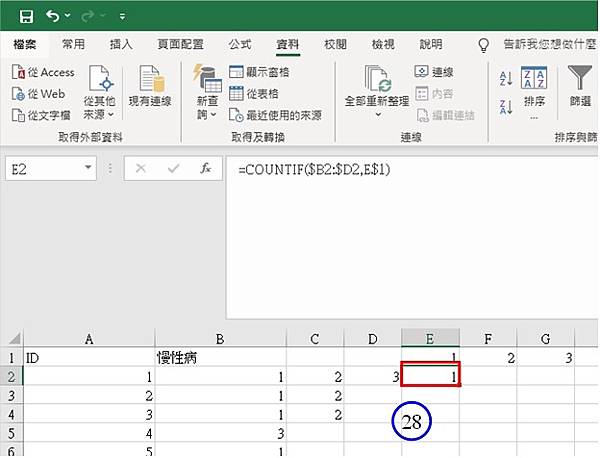Click the 告訴我您想做什麼 search field
The height and width of the screenshot is (458, 600).
point(549,44)
